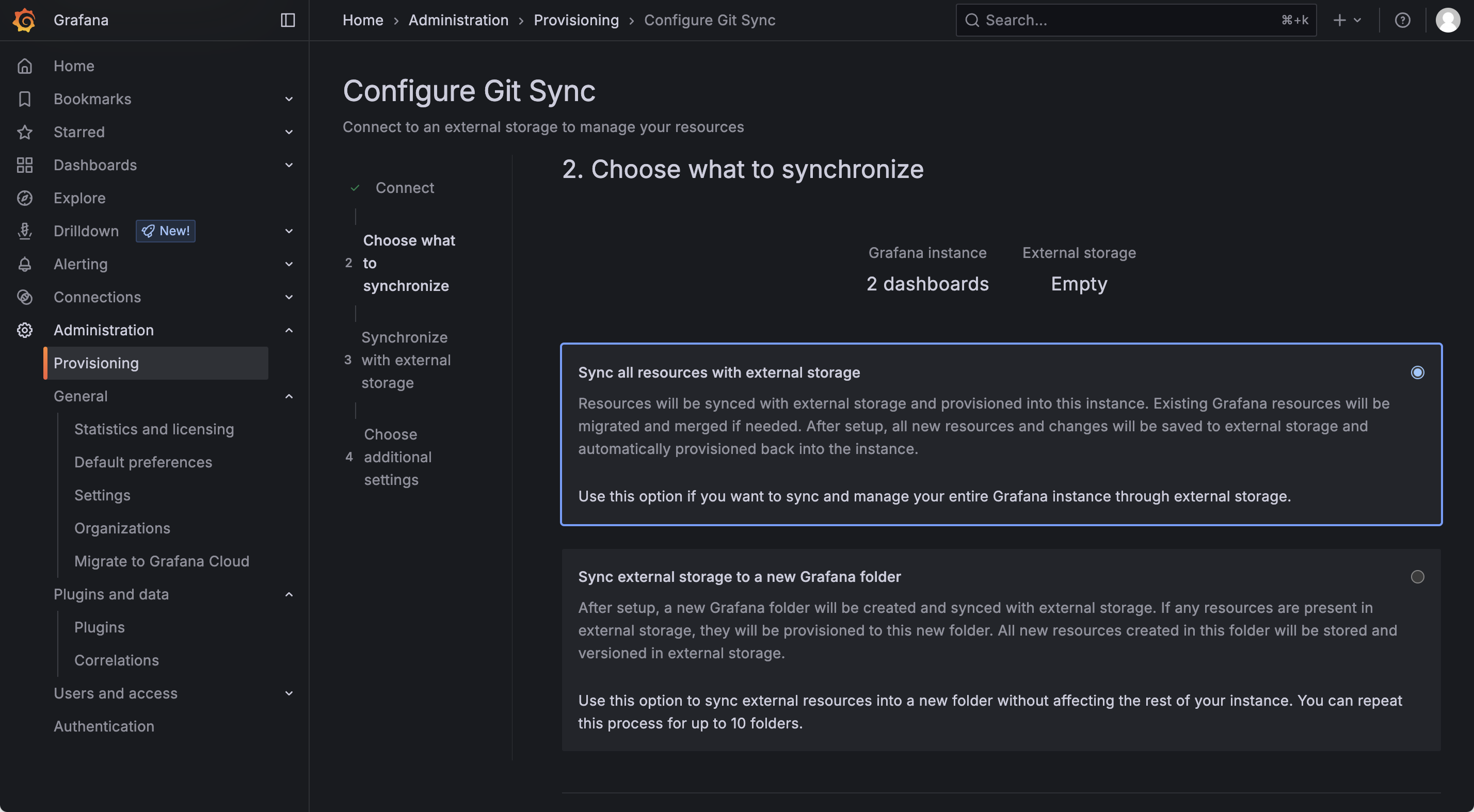The width and height of the screenshot is (1474, 812).
Task: Click Provisioning breadcrumb link
Action: [576, 20]
